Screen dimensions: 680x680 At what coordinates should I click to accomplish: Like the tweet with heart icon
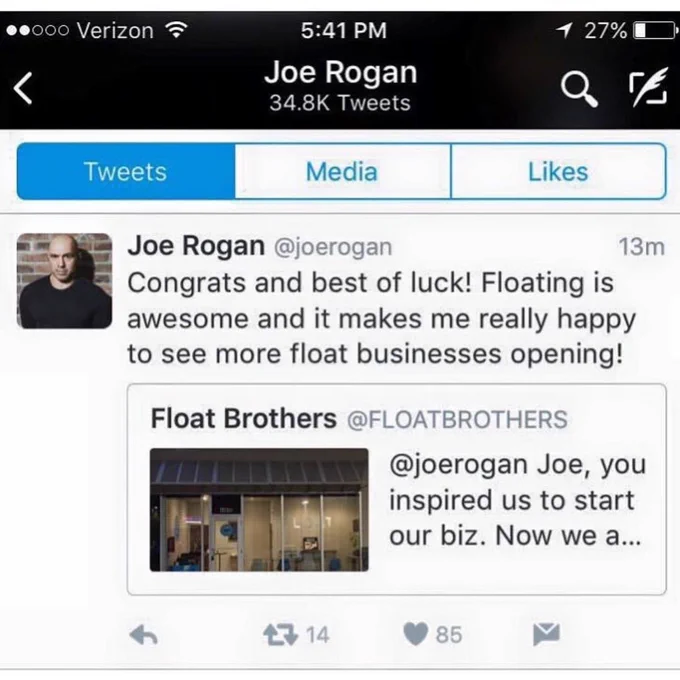click(x=415, y=634)
